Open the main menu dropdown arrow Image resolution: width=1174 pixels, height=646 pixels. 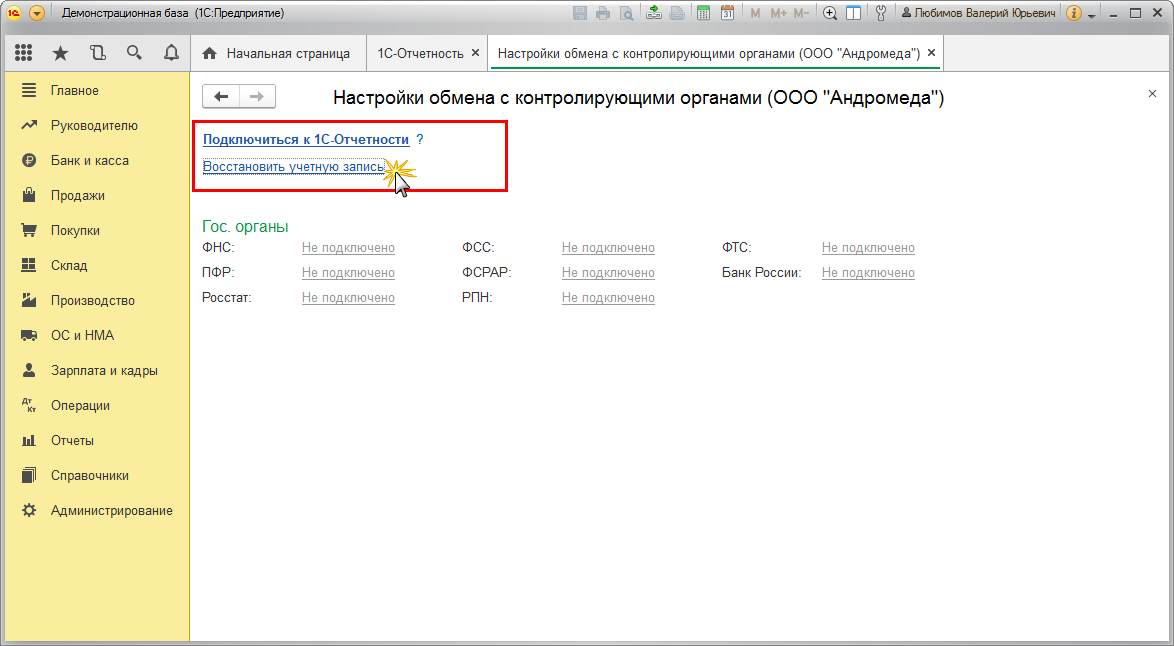tap(37, 13)
